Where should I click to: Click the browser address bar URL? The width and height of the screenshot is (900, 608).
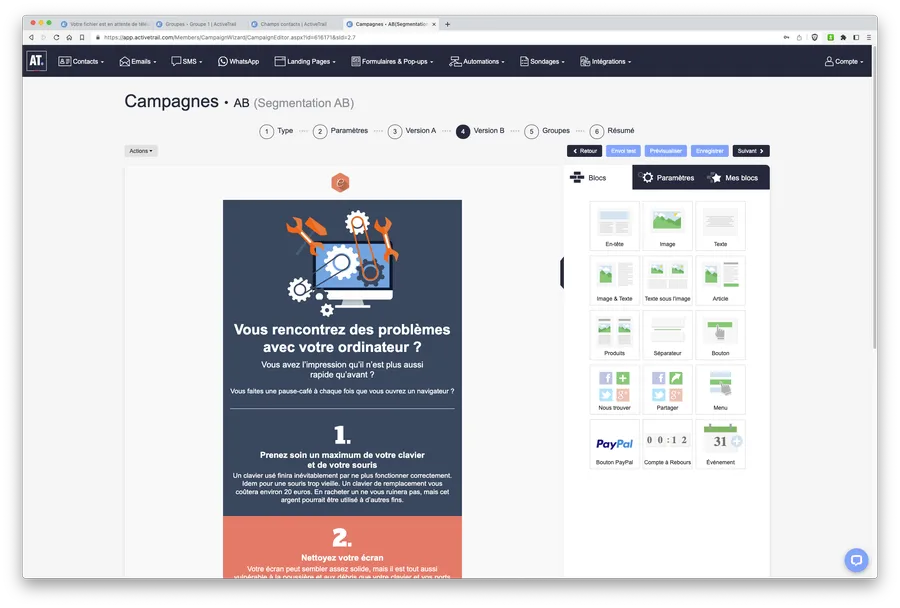(x=230, y=37)
